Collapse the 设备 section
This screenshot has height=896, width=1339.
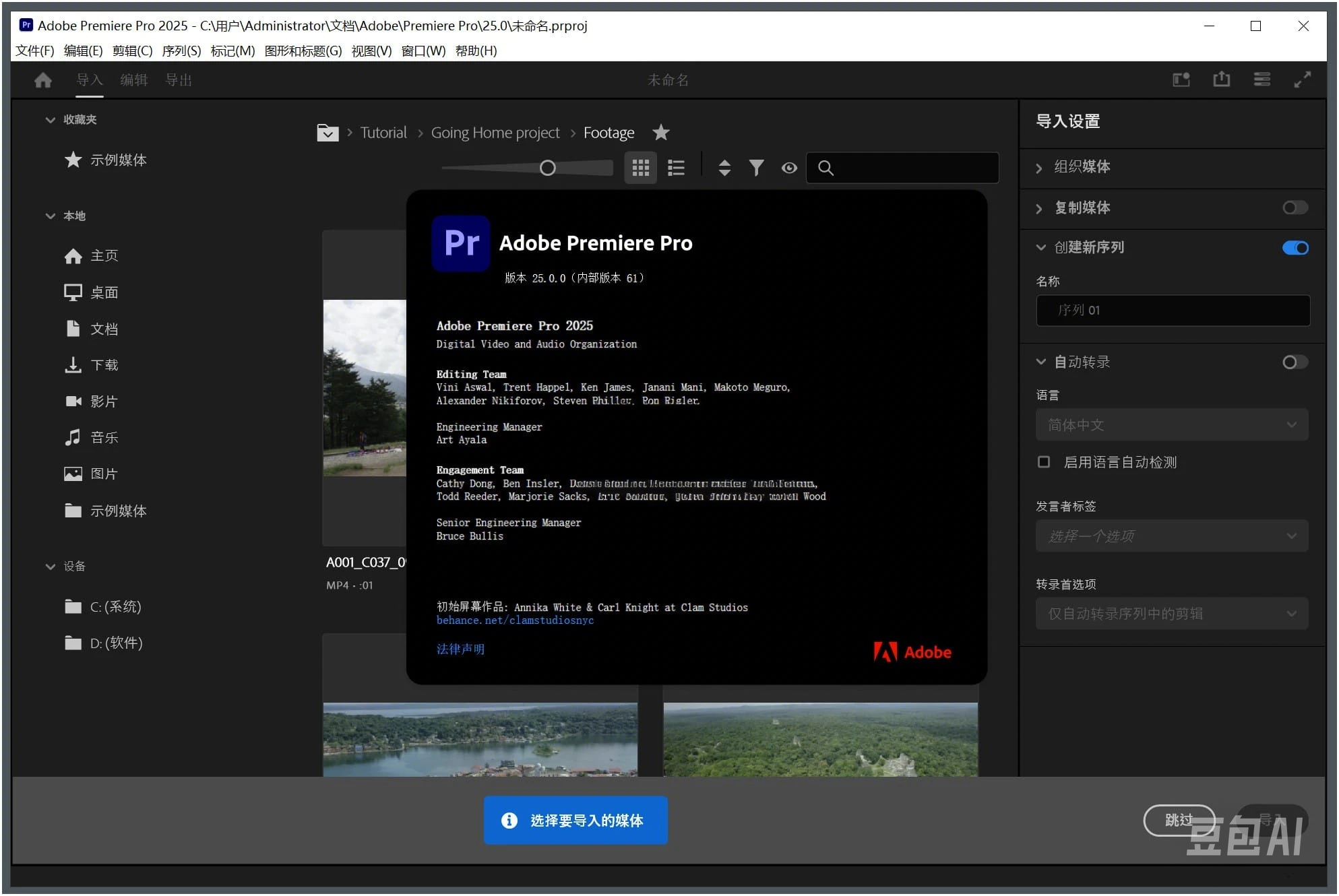click(x=51, y=567)
